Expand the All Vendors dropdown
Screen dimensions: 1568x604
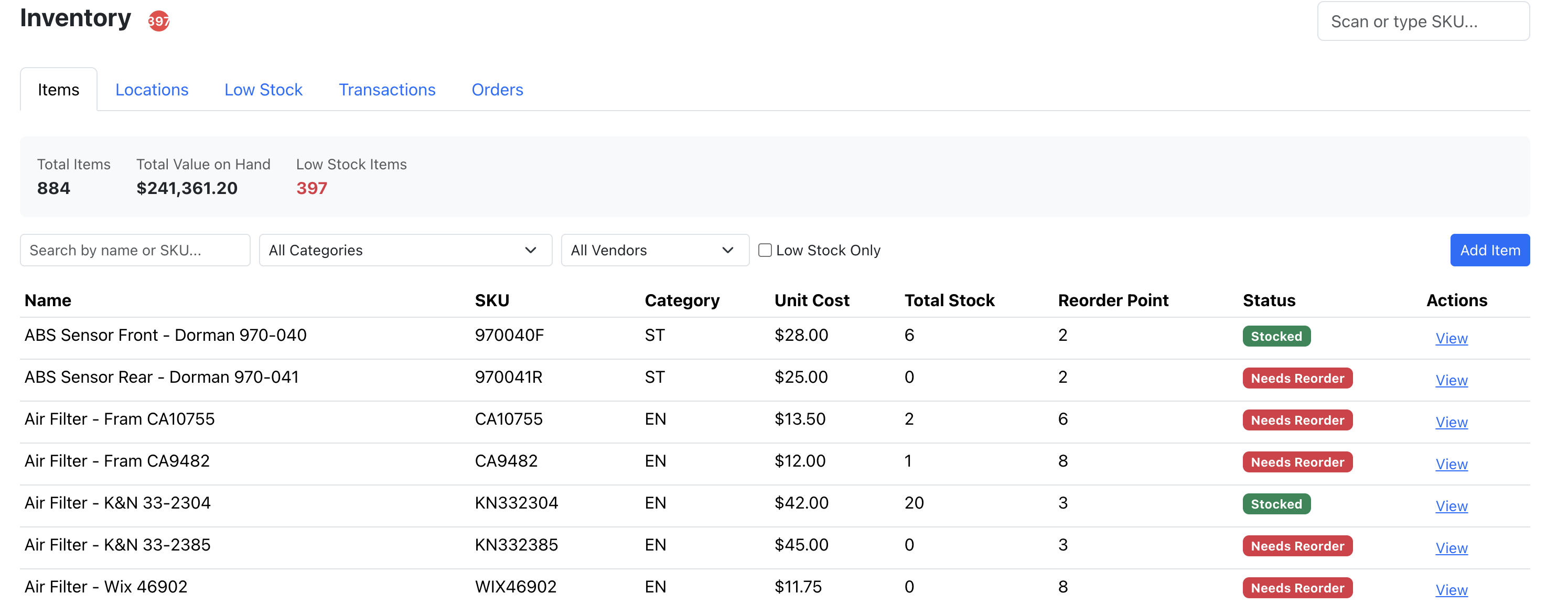[655, 250]
